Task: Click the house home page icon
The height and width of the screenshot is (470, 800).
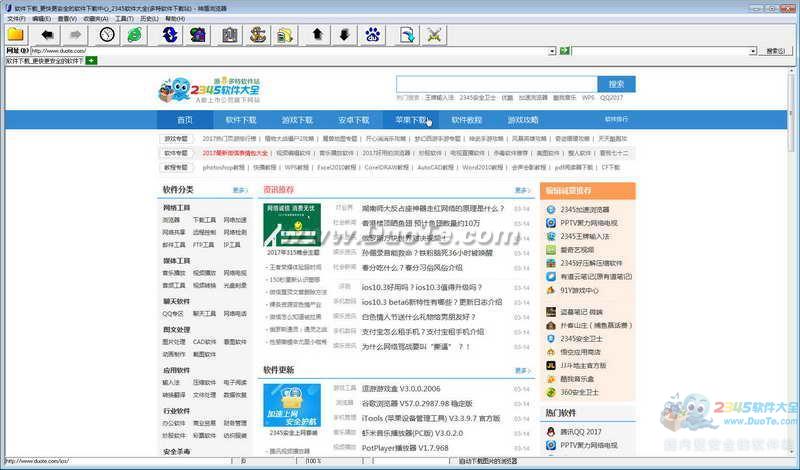Action: click(x=197, y=35)
